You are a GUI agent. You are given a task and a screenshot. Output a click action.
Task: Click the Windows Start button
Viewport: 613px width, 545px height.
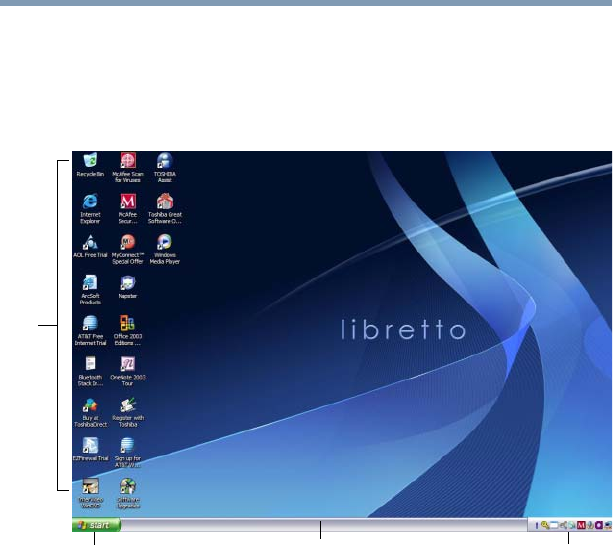pos(96,525)
